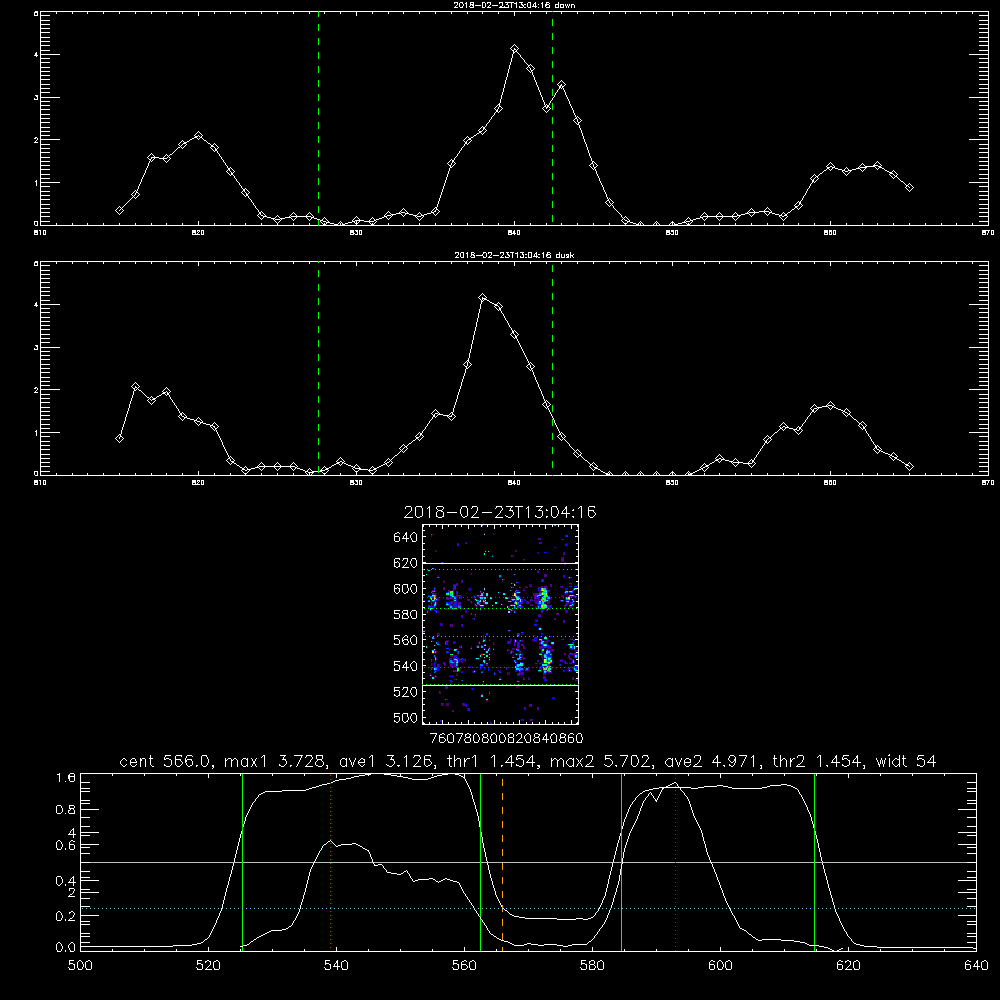Click the solid white horizontal line in bottom plot
Screen dimensions: 1000x1000
528,862
